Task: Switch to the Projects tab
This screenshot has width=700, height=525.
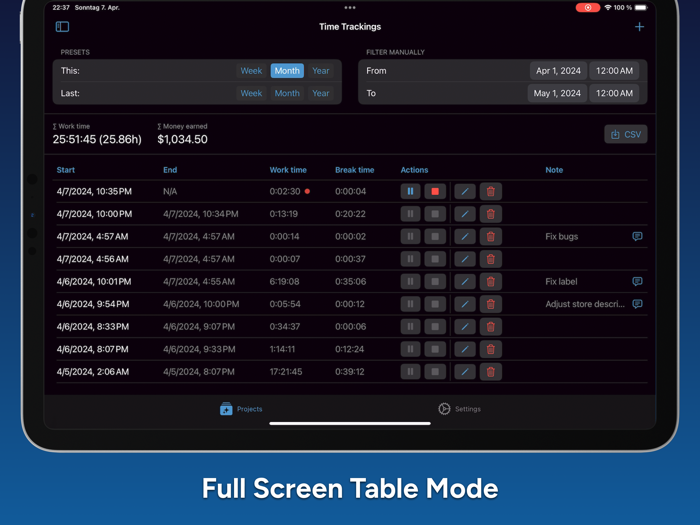Action: tap(241, 409)
